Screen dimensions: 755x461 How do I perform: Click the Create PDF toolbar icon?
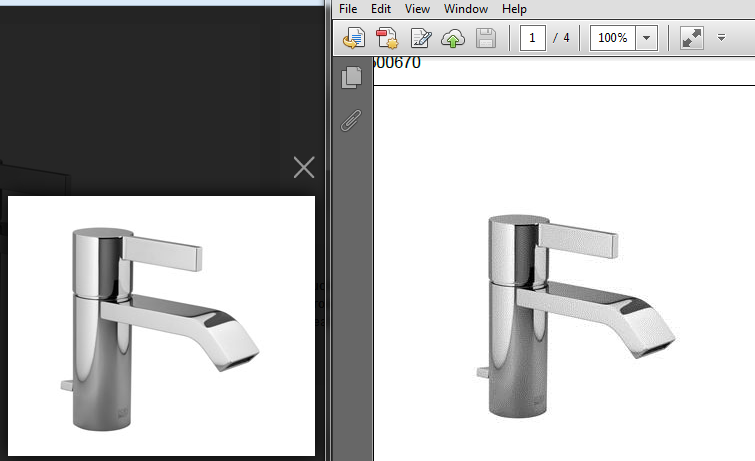[386, 39]
